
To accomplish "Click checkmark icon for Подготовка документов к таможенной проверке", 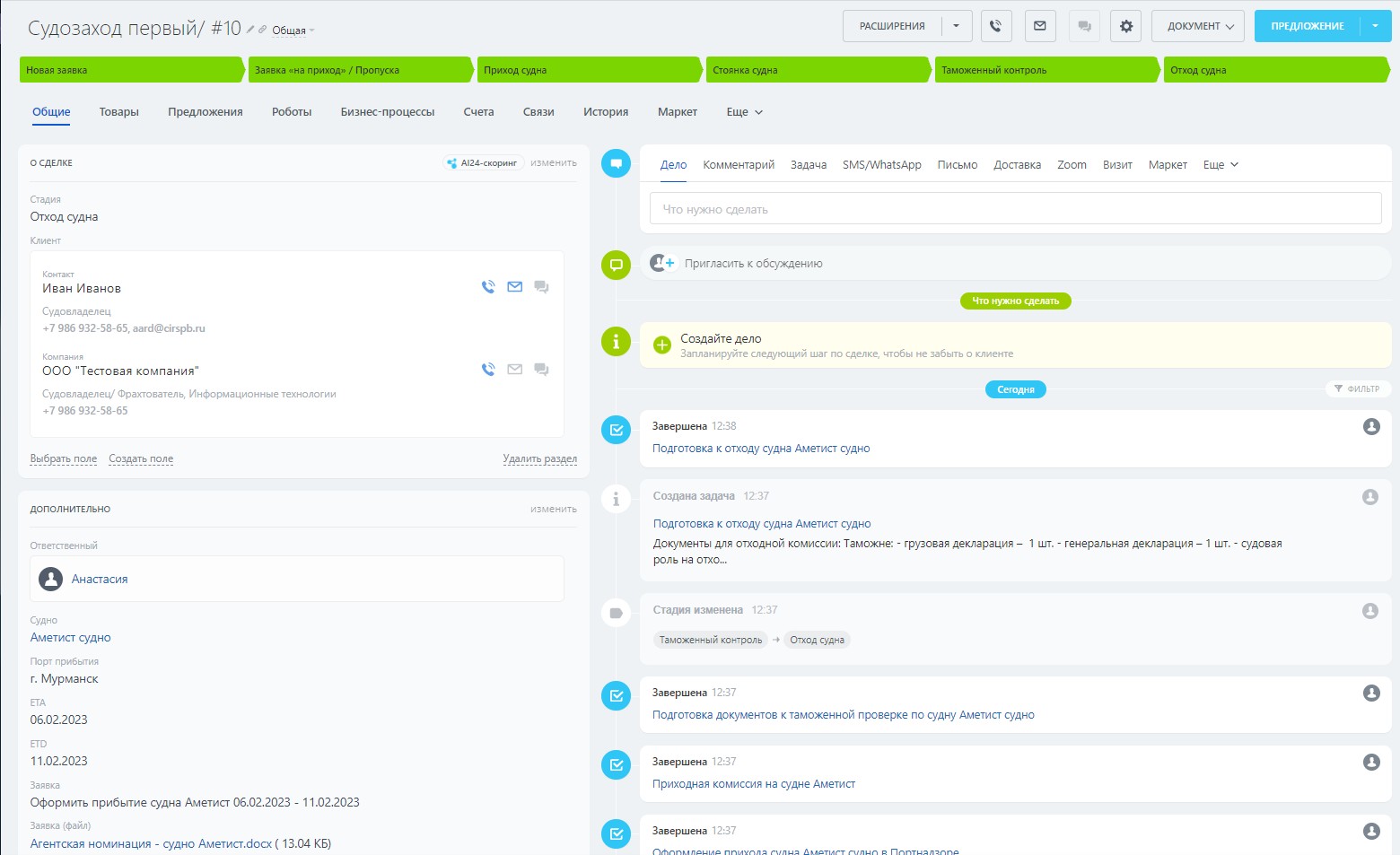I will coord(616,696).
